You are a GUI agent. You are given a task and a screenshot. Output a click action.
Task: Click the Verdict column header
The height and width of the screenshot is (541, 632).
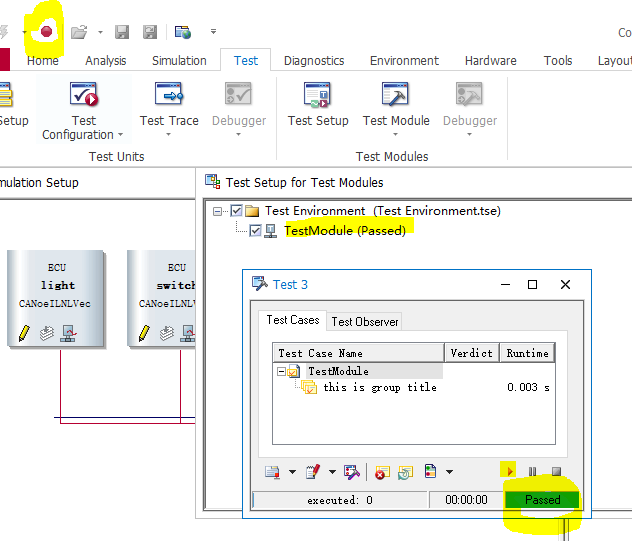point(472,353)
